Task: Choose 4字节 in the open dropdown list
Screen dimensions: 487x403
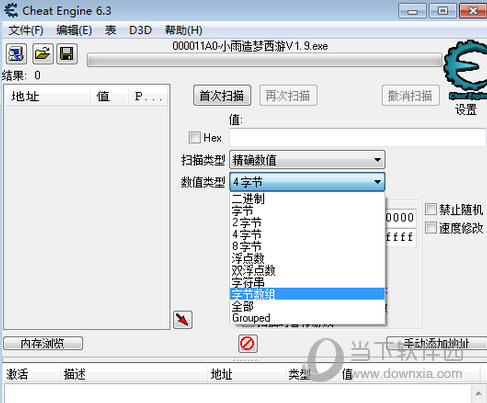Action: pos(307,234)
